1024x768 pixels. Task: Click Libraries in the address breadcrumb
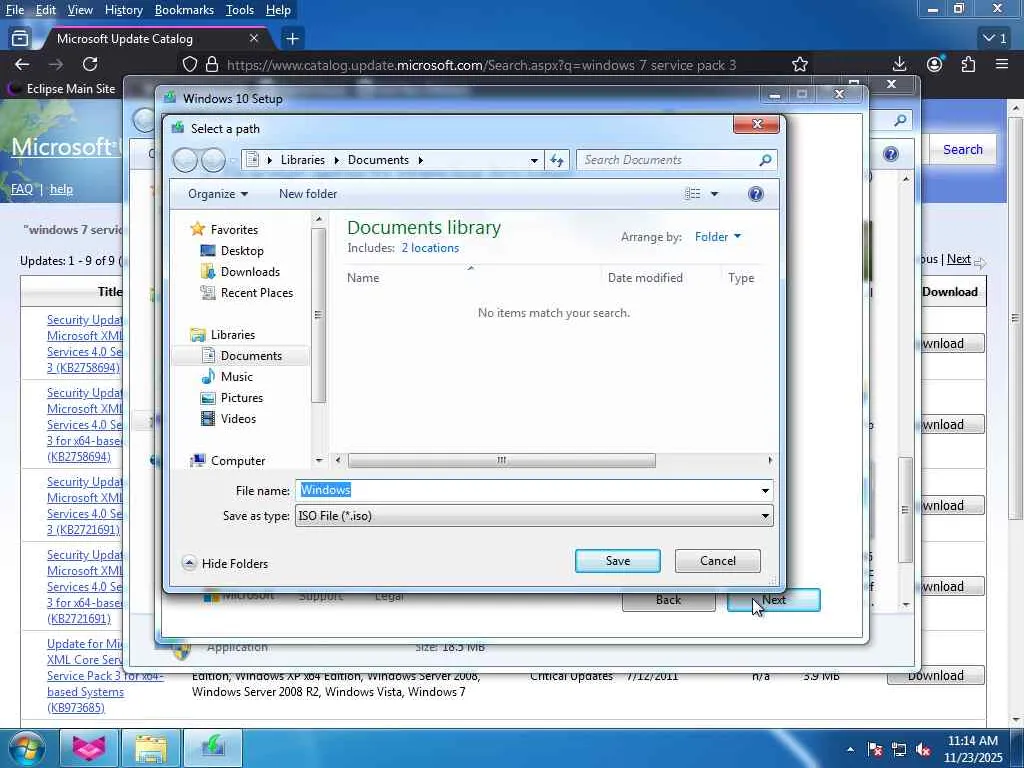tap(302, 160)
